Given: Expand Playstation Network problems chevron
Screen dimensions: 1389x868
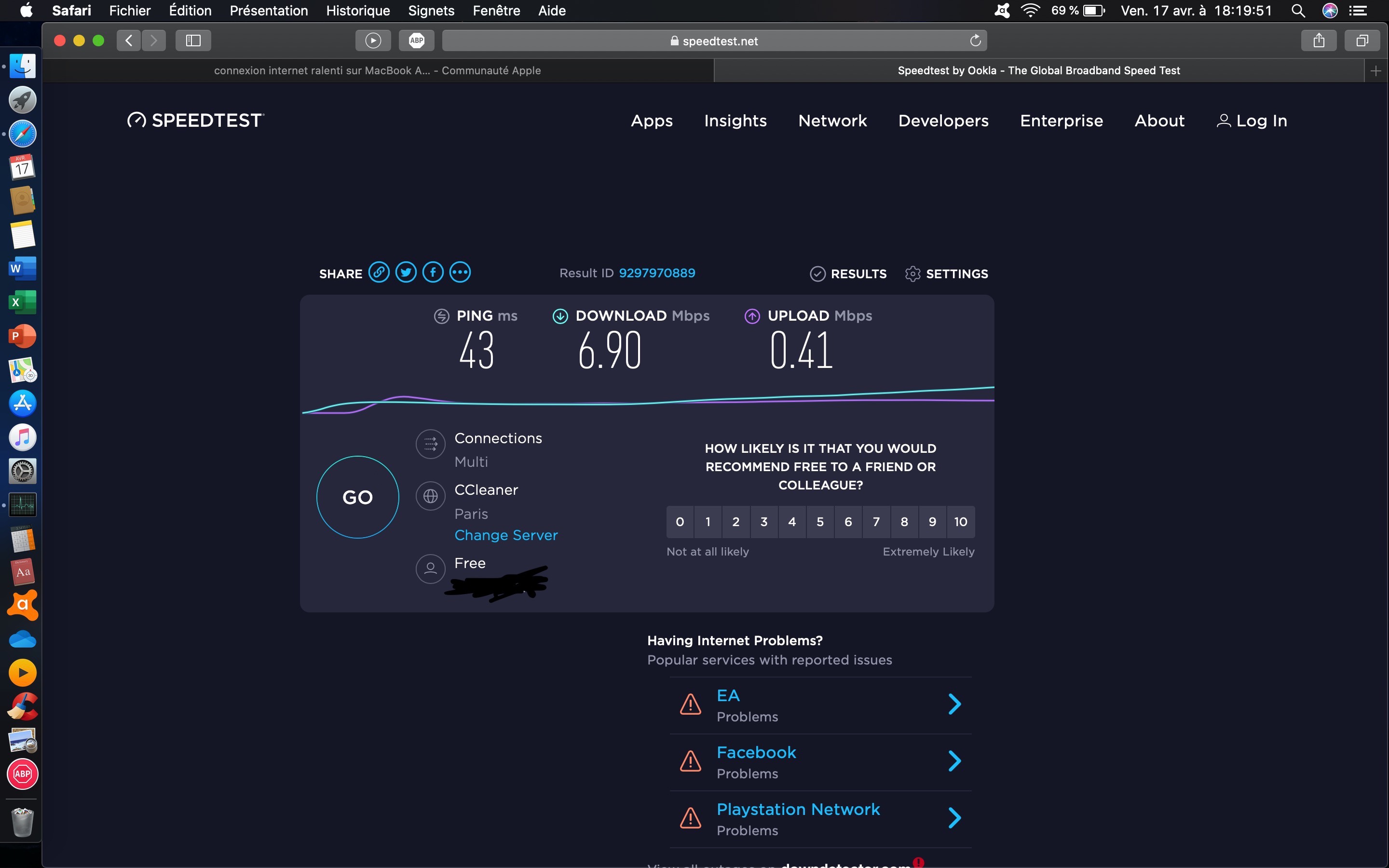Looking at the screenshot, I should click(x=954, y=817).
